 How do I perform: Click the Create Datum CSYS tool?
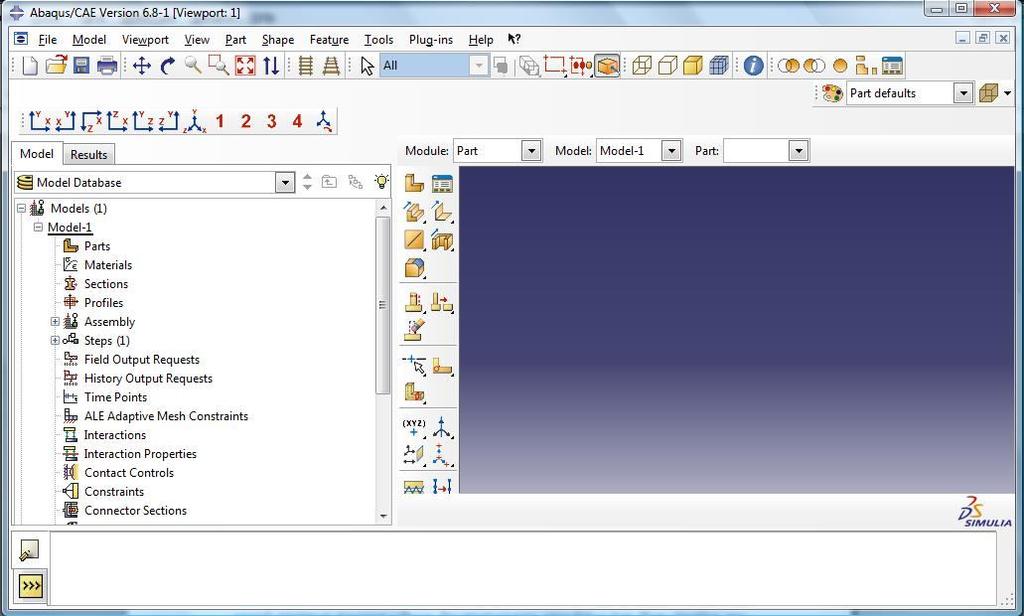(x=442, y=455)
